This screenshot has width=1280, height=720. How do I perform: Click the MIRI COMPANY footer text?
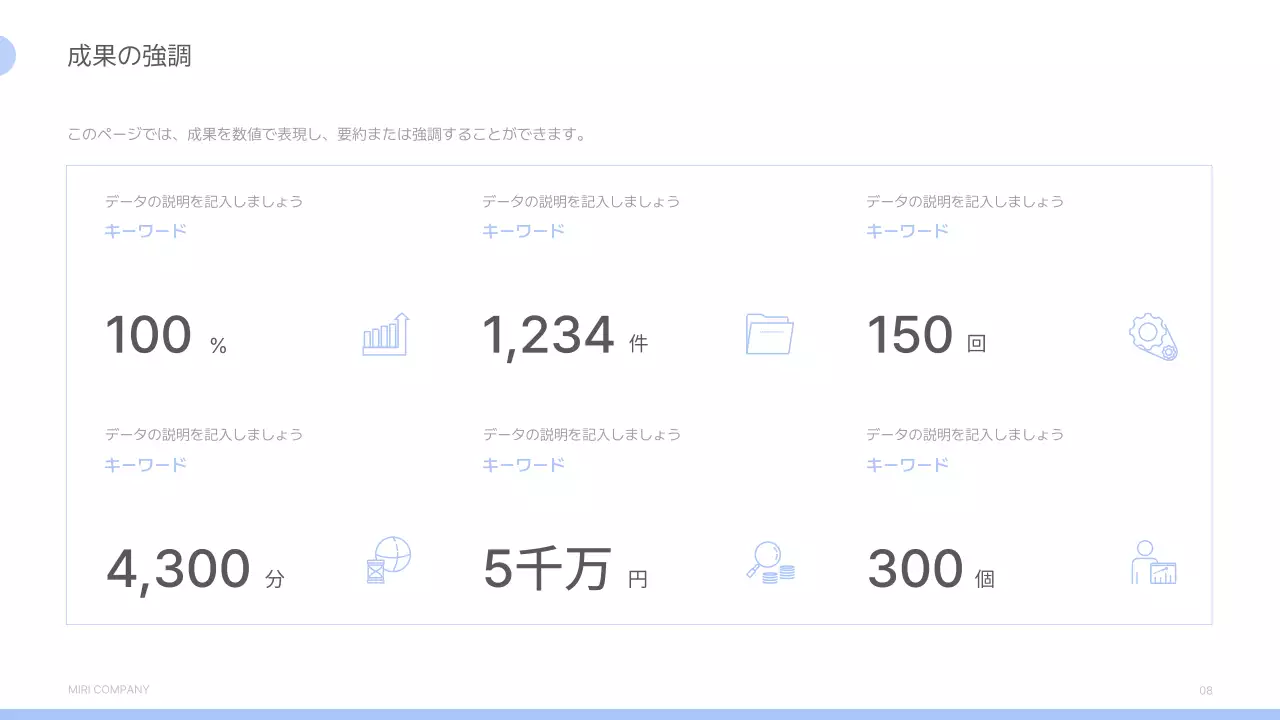point(107,689)
